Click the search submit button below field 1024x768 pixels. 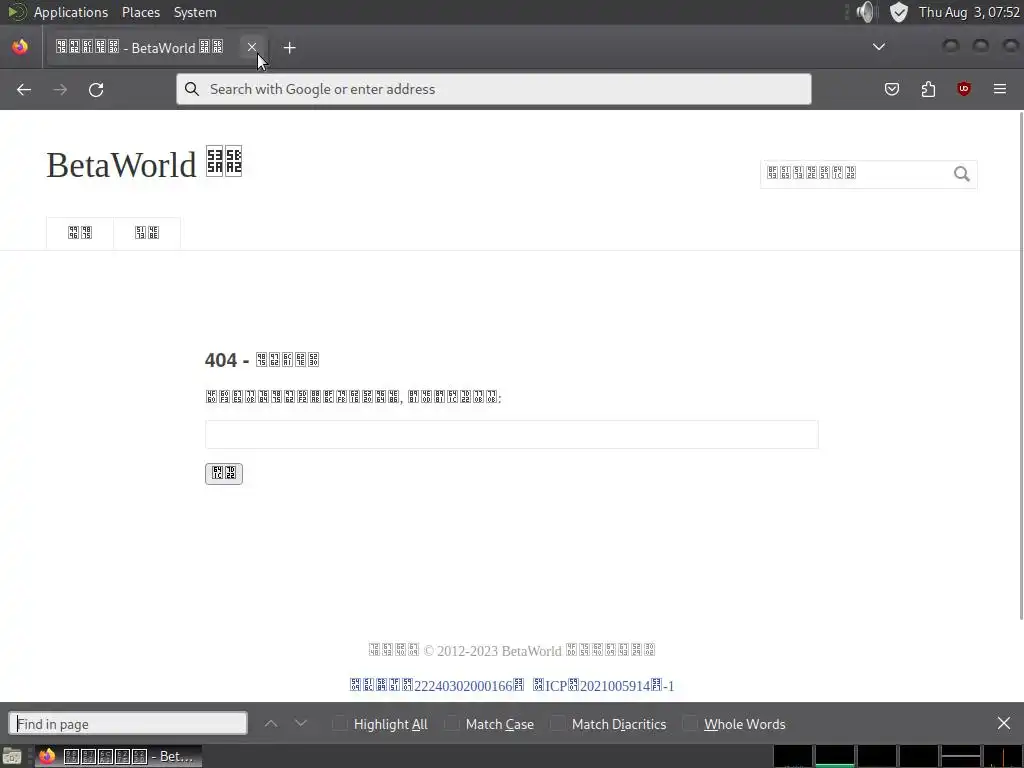224,473
